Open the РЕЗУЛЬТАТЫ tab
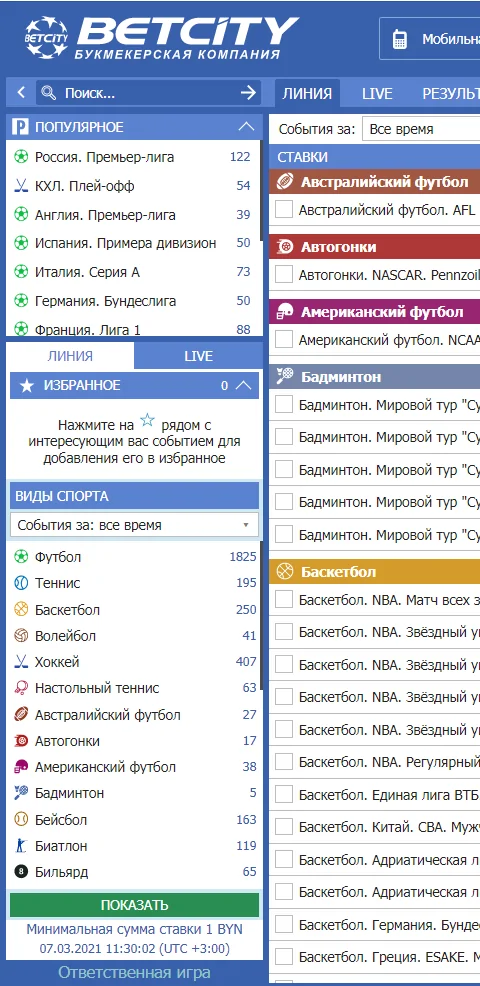The image size is (480, 986). click(x=450, y=94)
